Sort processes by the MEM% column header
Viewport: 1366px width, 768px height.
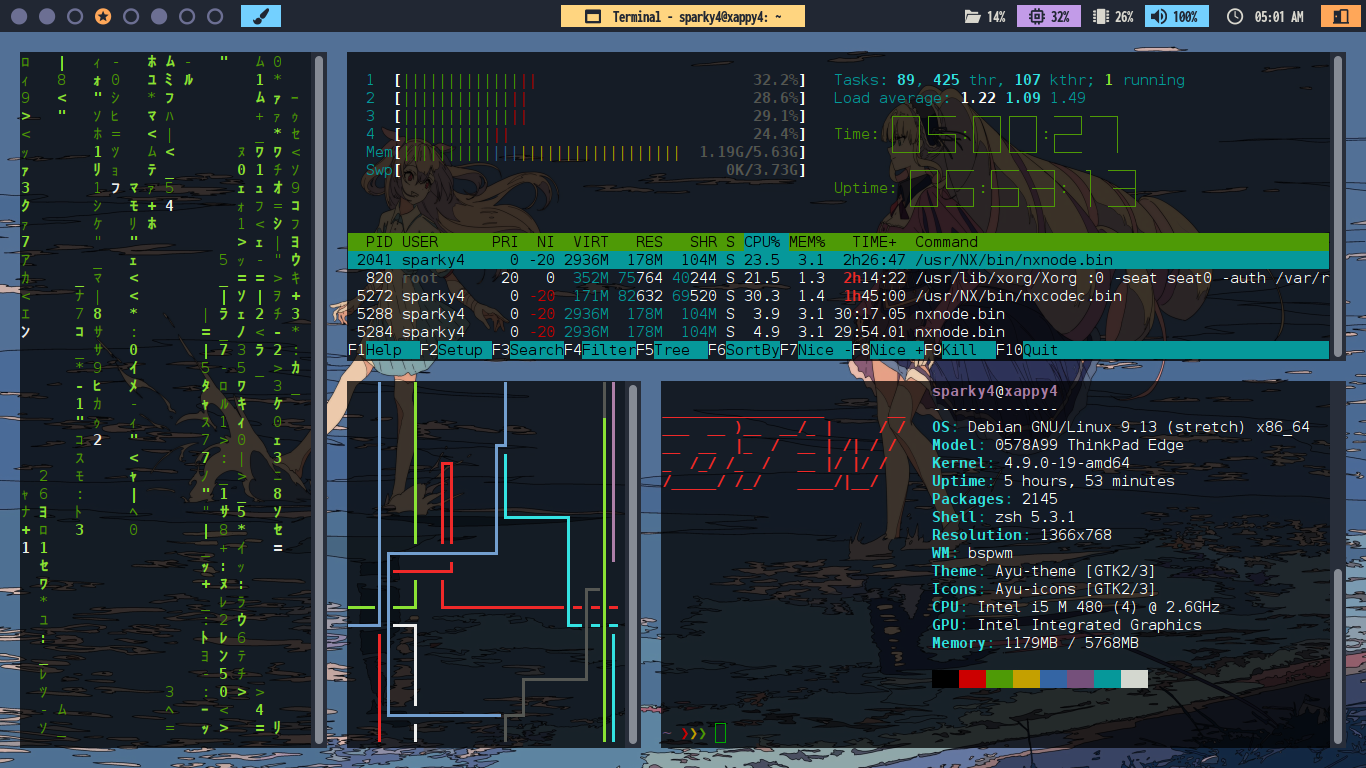[806, 242]
